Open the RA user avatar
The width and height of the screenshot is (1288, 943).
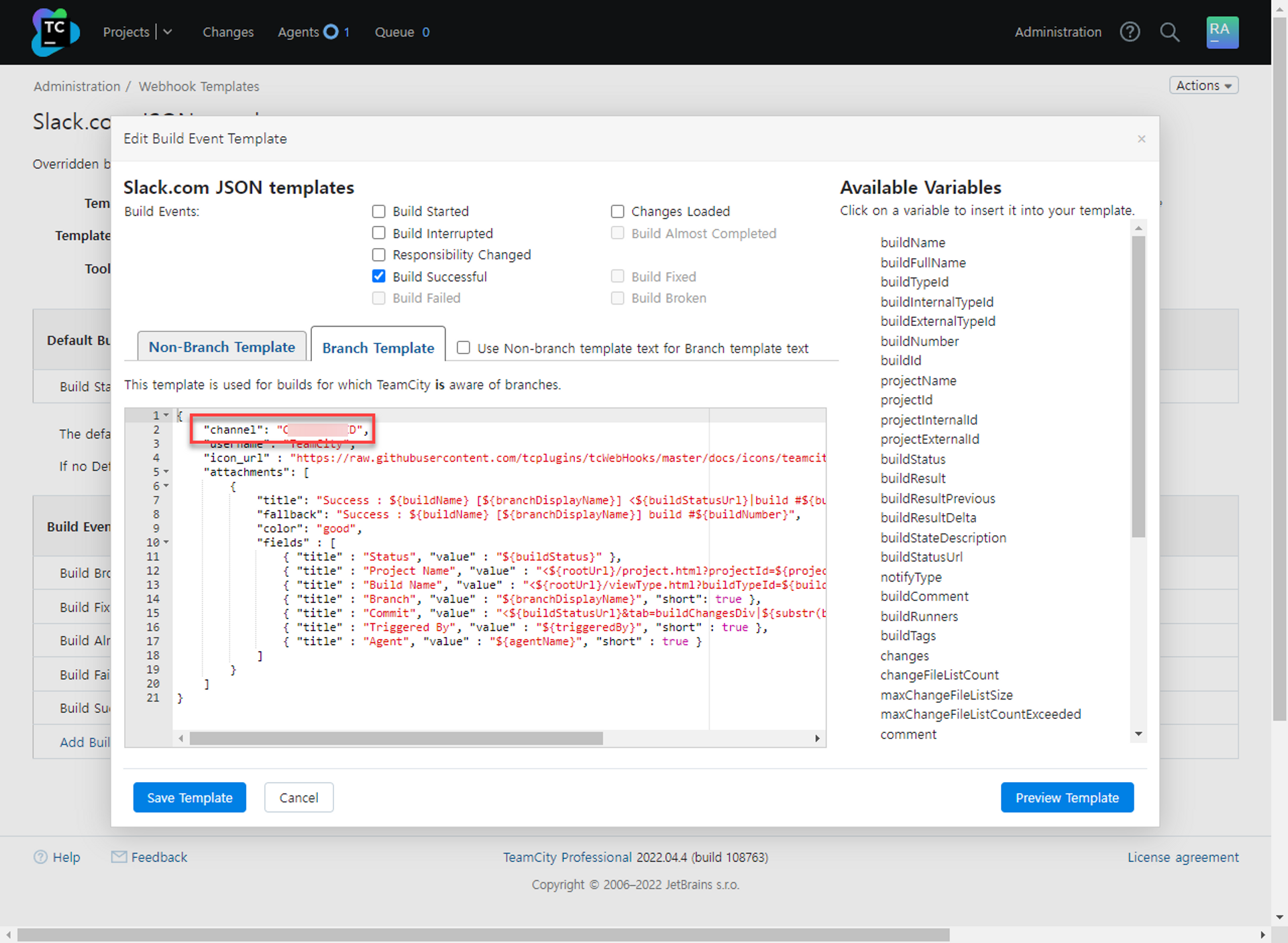click(x=1222, y=32)
